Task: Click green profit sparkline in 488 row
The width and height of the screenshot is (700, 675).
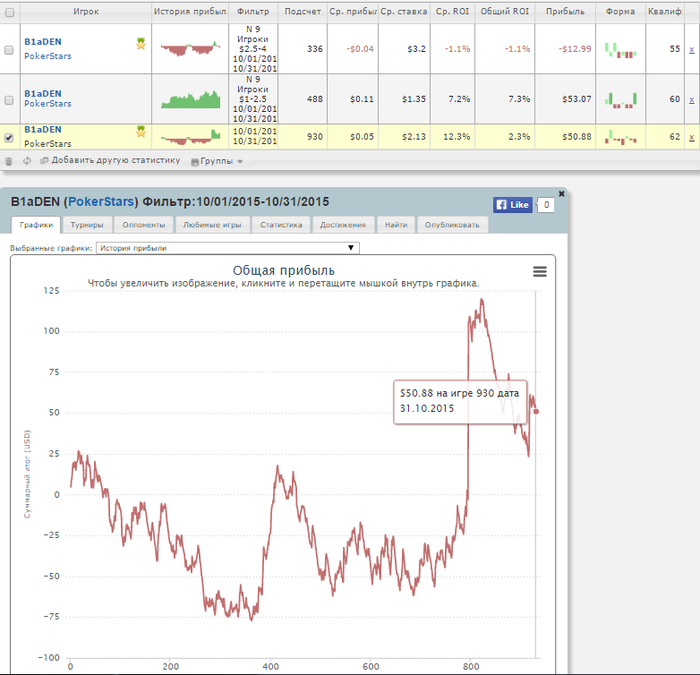Action: pyautogui.click(x=191, y=100)
